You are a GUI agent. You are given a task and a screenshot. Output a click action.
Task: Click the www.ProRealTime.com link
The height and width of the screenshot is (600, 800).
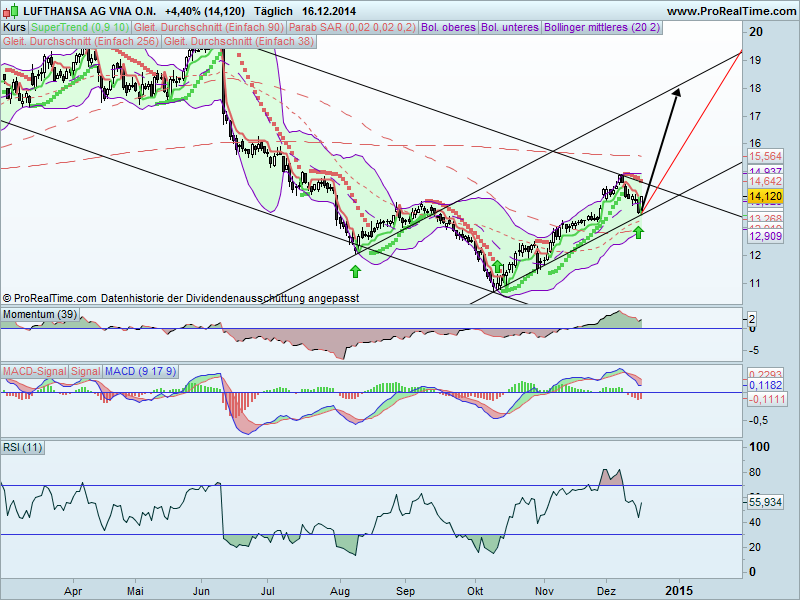(731, 11)
